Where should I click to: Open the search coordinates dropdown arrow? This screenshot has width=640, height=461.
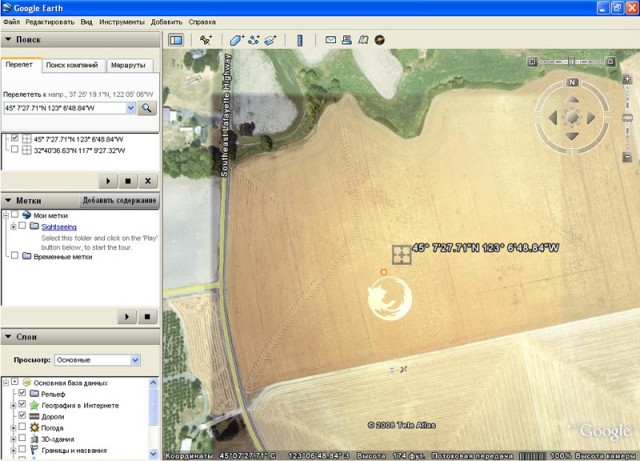[130, 108]
